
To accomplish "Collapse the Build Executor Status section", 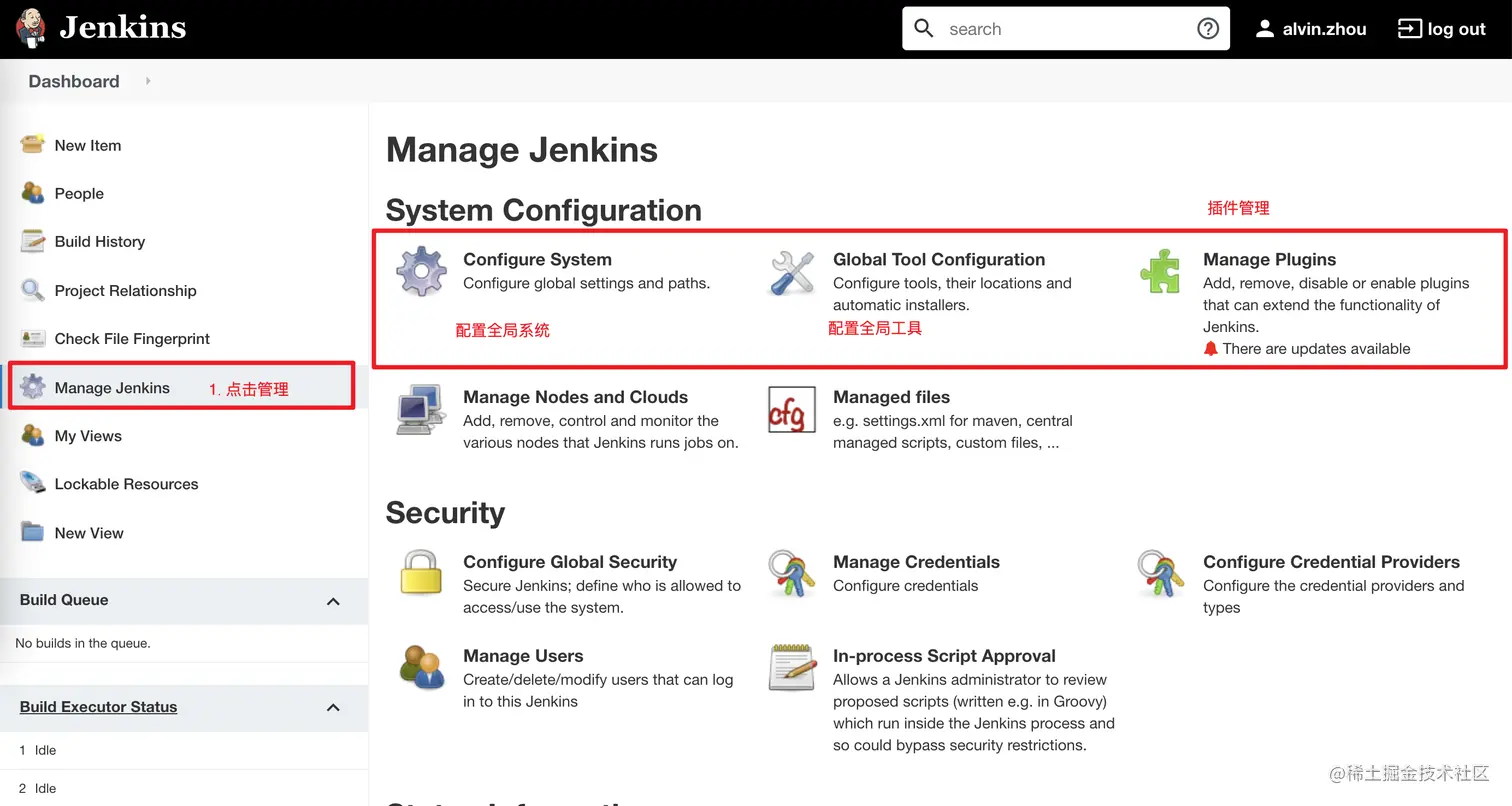I will tap(333, 708).
